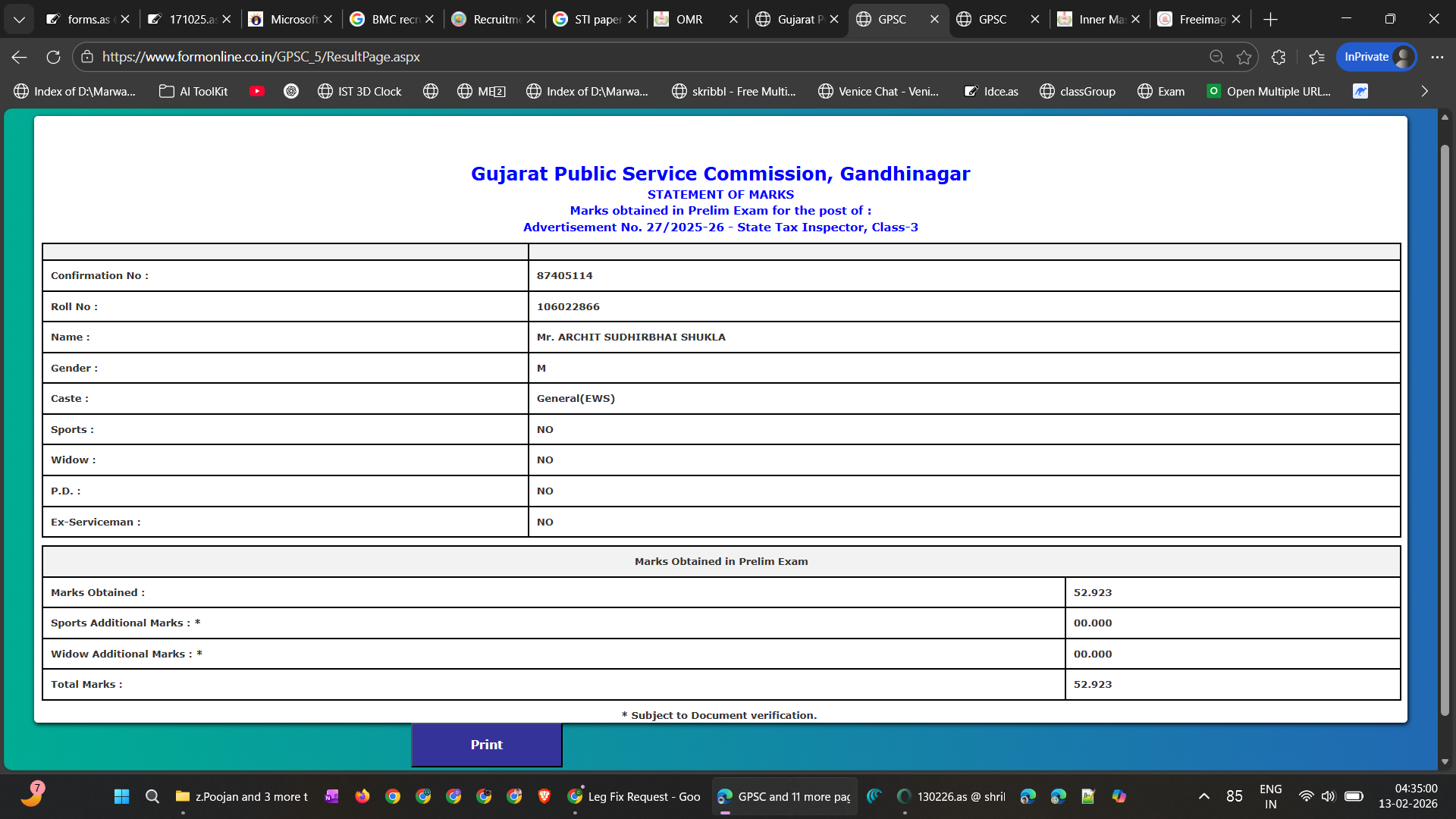Image resolution: width=1456 pixels, height=819 pixels.
Task: Open the AI ToolKit bookmark folder
Action: pos(193,91)
